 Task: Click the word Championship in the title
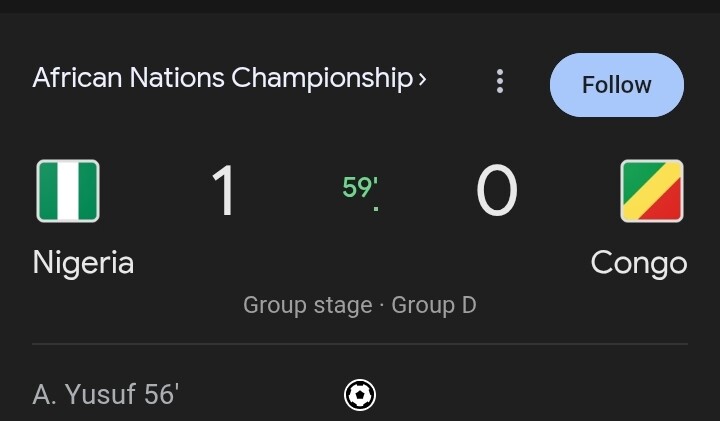point(322,79)
